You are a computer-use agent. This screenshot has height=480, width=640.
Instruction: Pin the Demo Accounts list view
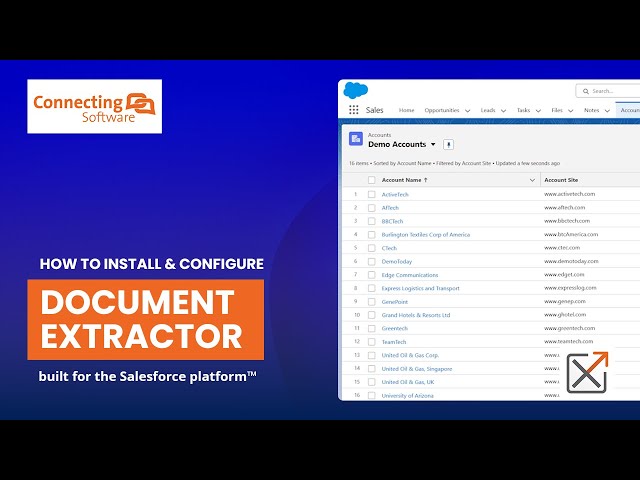click(x=448, y=144)
